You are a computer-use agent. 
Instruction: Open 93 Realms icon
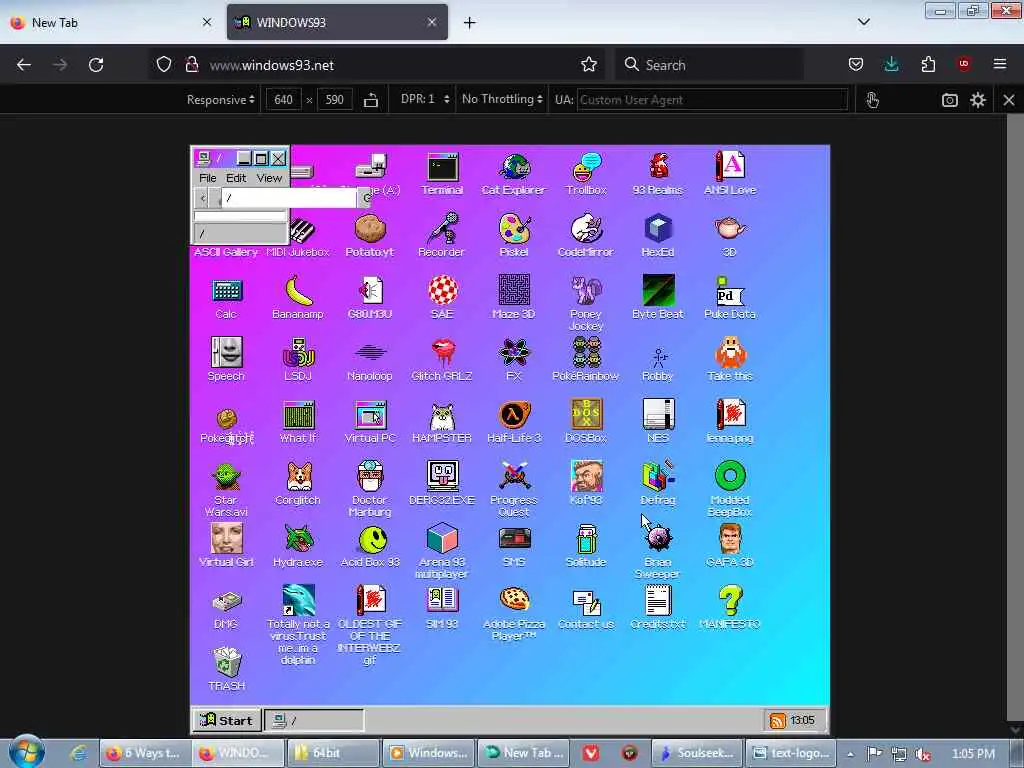click(x=658, y=173)
